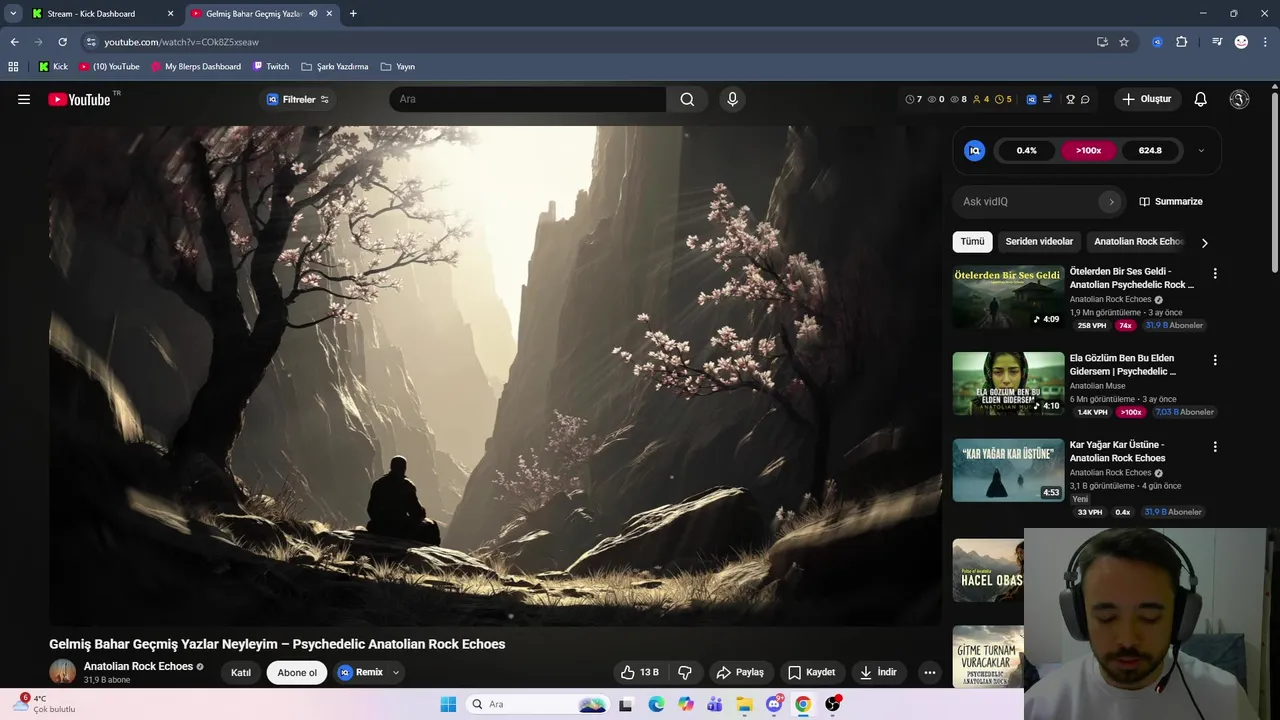Expand the Remix dropdown arrow

point(396,672)
